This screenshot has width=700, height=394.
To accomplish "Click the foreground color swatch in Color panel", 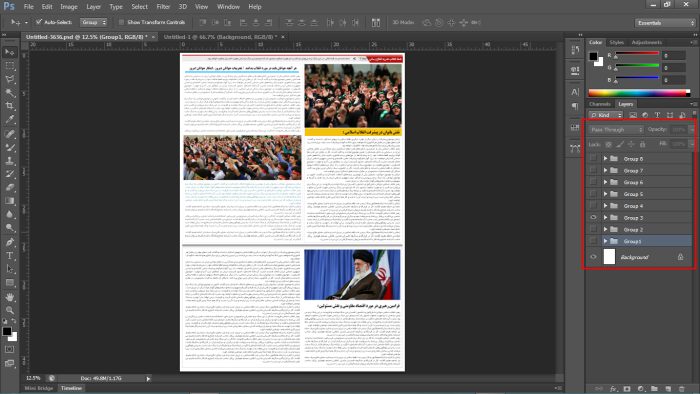I will pyautogui.click(x=593, y=56).
